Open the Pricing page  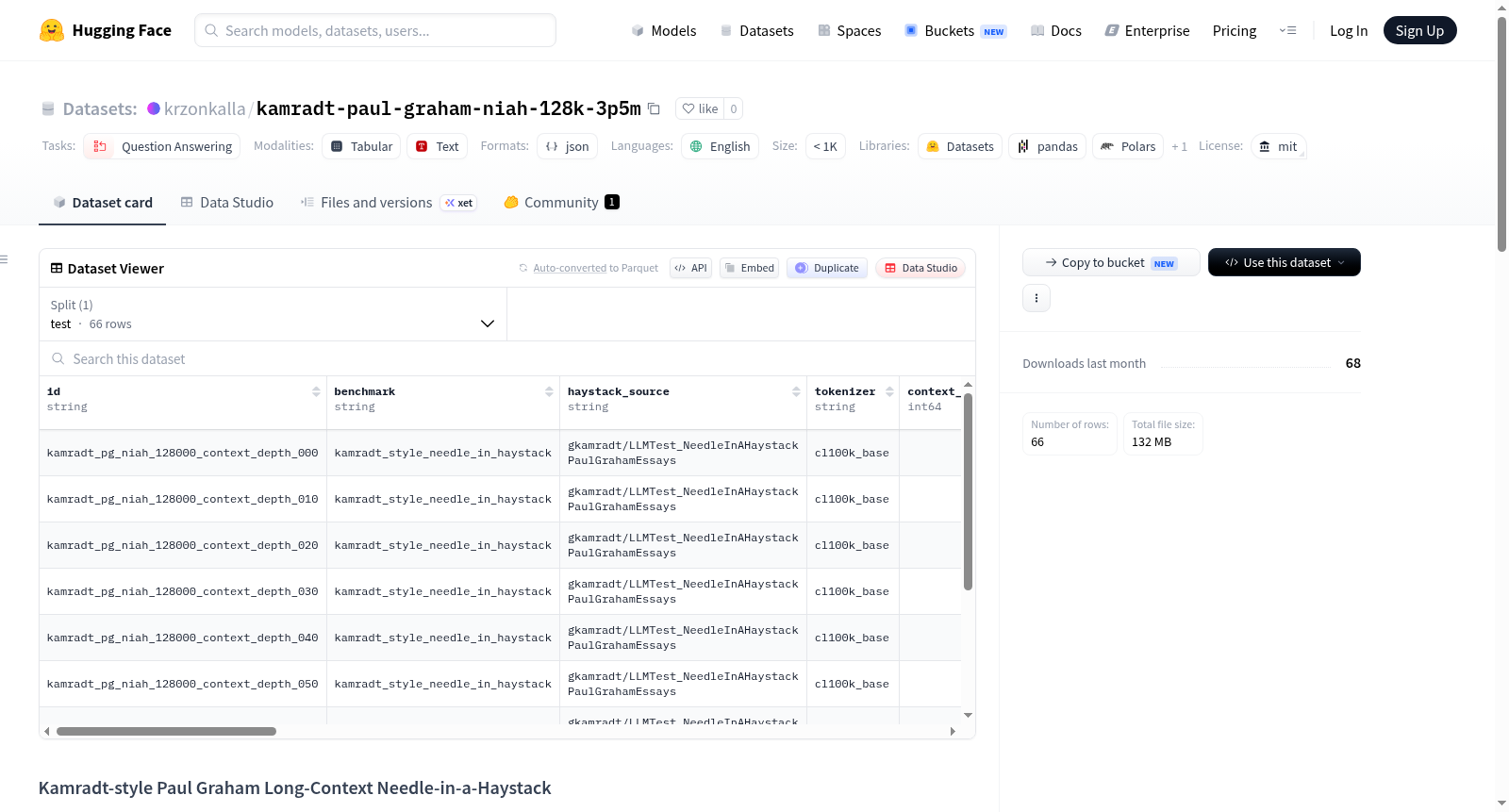(x=1235, y=30)
